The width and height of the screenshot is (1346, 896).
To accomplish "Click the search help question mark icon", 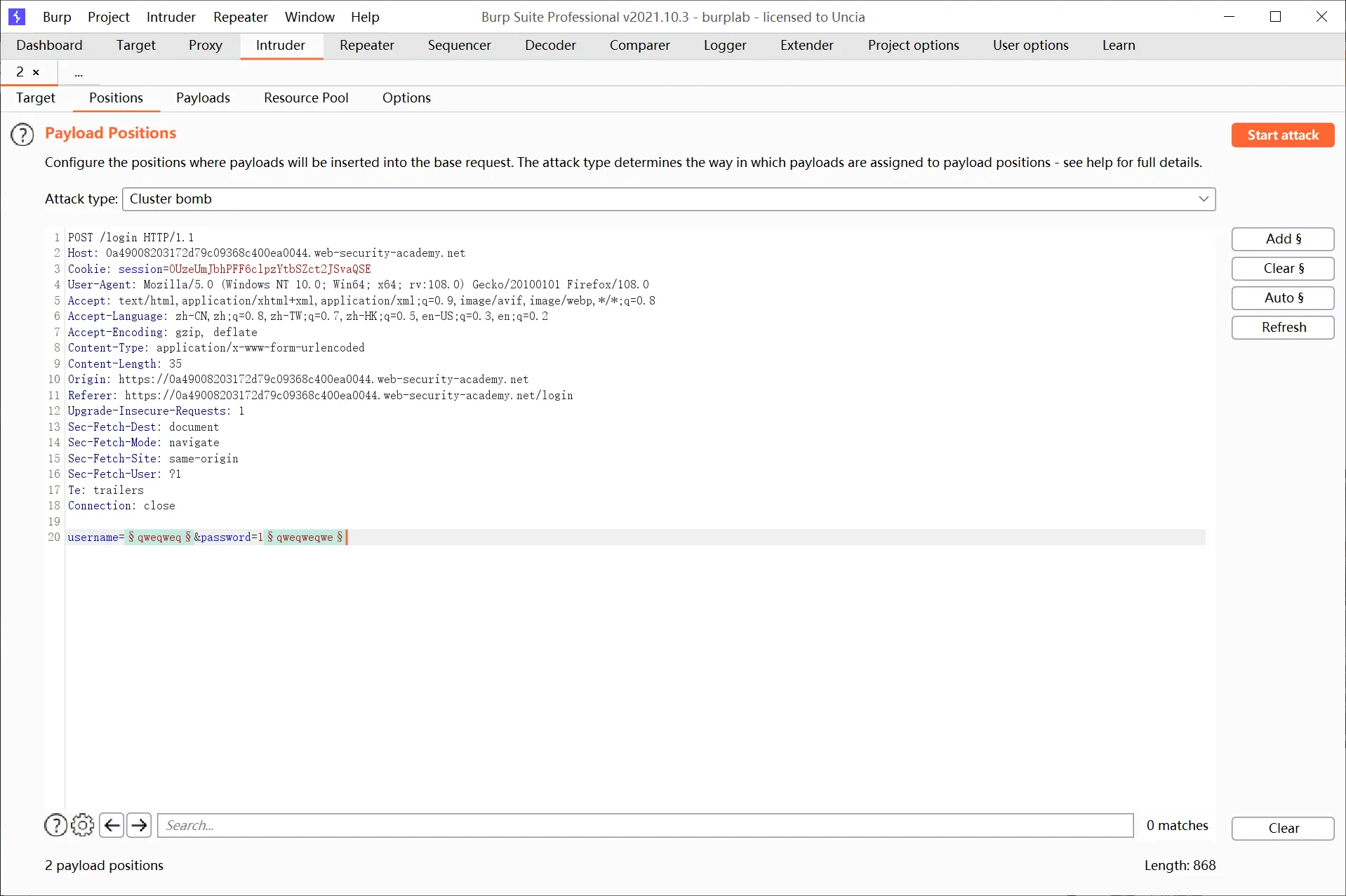I will point(56,825).
